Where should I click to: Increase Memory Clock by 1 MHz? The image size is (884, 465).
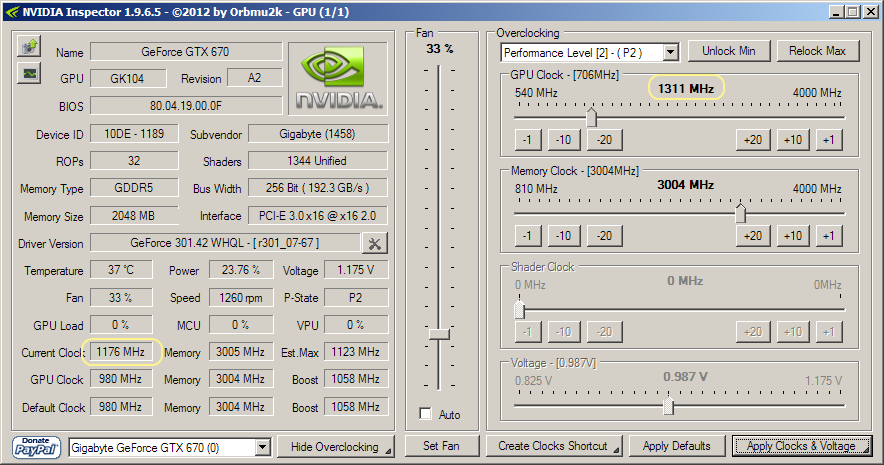(829, 236)
